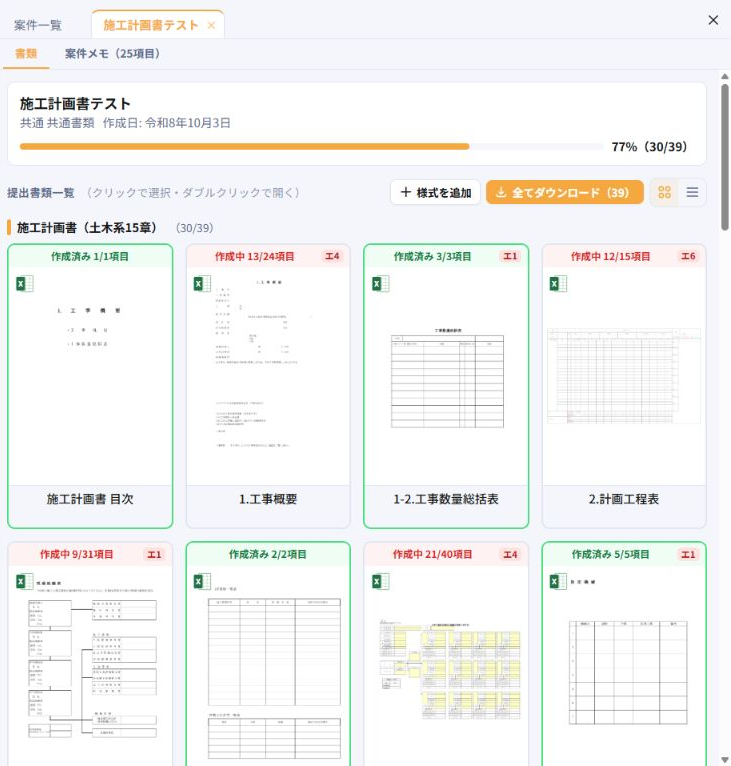Switch to list view icon
Screen dimensions: 731x766
[x=692, y=192]
